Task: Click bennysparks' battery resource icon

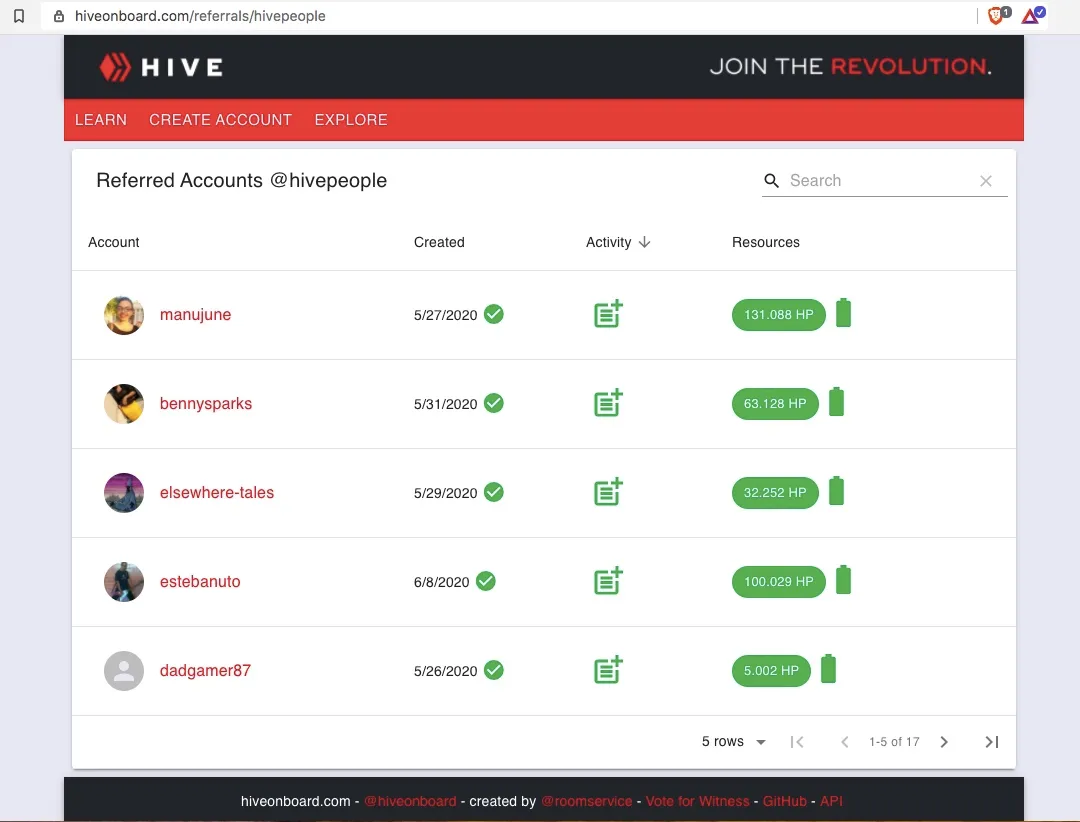Action: coord(836,402)
